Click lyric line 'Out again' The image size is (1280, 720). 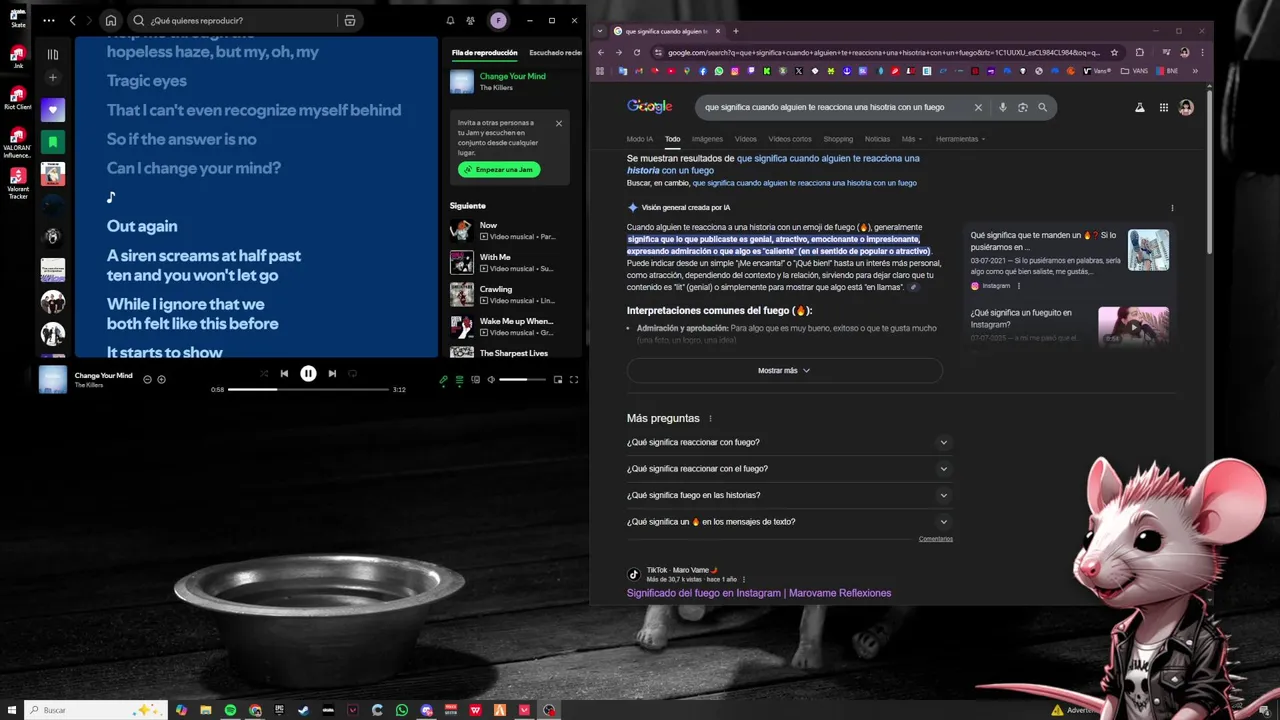coord(142,226)
